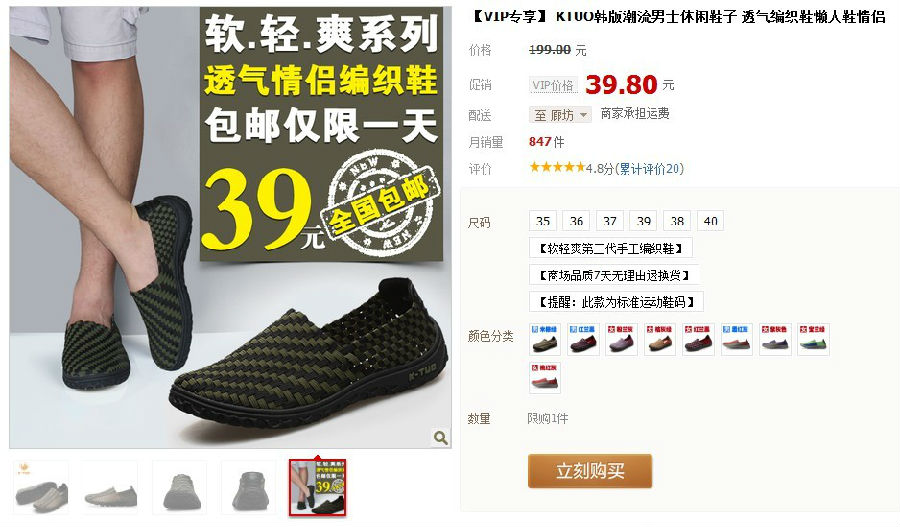Open the 累计评价20 reviews link

coord(649,169)
